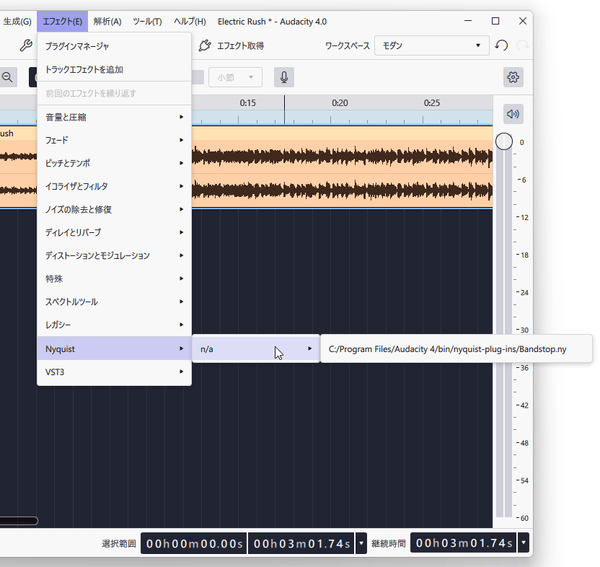Click the wrench tools icon
Screen dimensions: 600x567
pos(26,46)
